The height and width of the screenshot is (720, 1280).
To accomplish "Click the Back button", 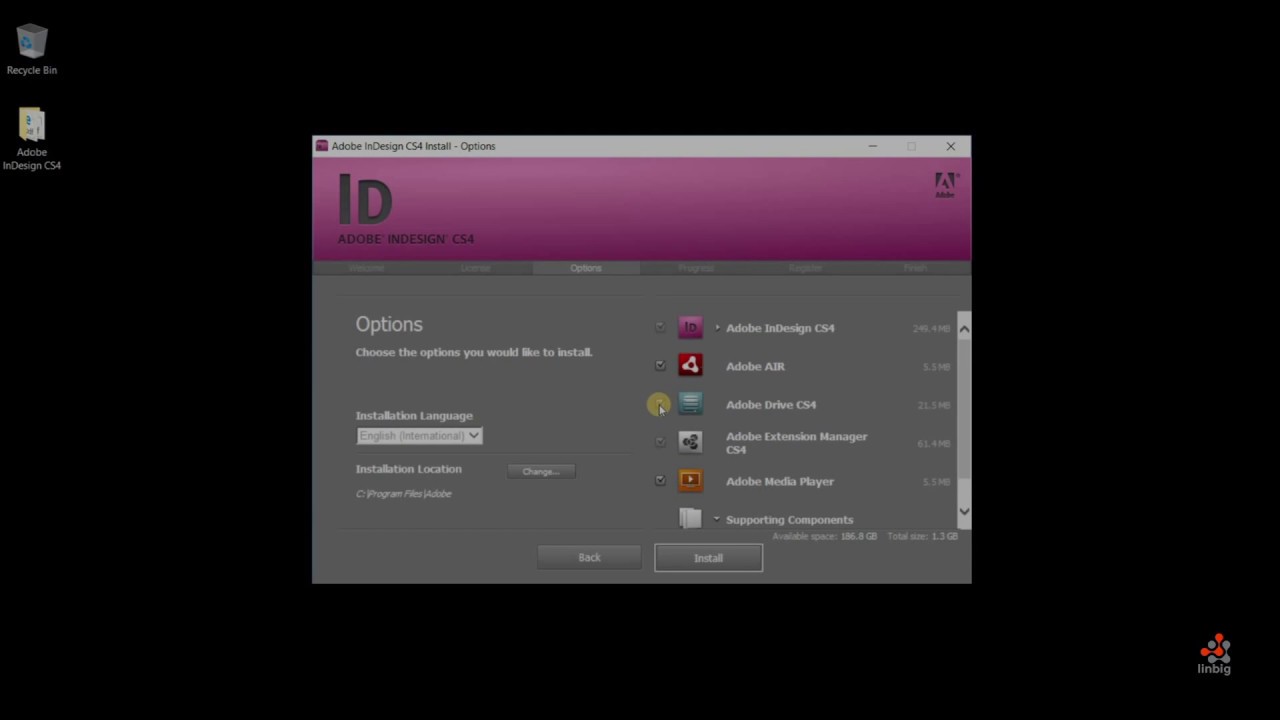I will click(x=589, y=557).
